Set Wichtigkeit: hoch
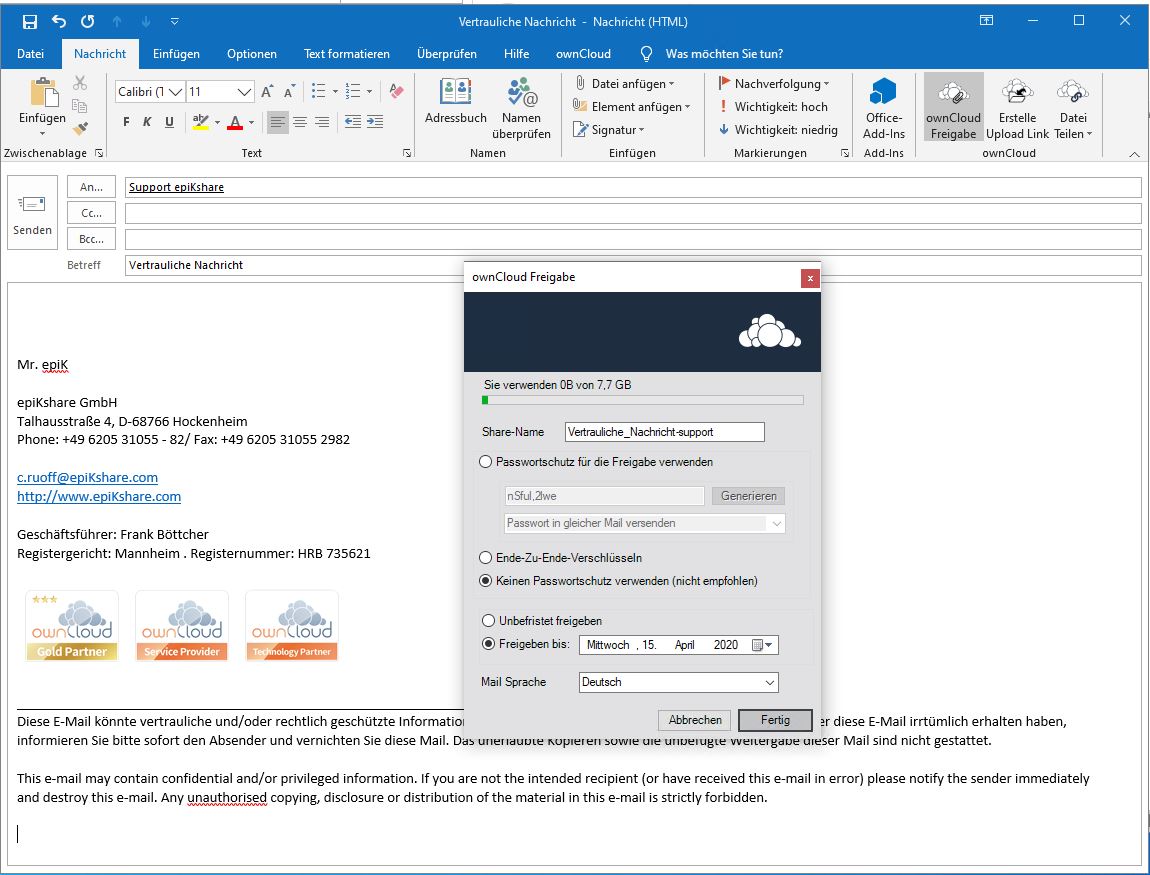The width and height of the screenshot is (1150, 875). (x=773, y=106)
